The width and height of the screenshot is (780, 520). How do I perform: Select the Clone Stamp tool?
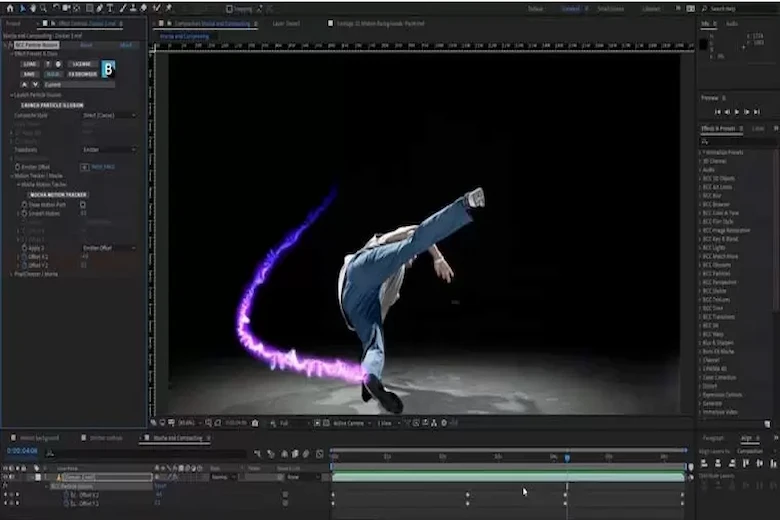click(133, 8)
